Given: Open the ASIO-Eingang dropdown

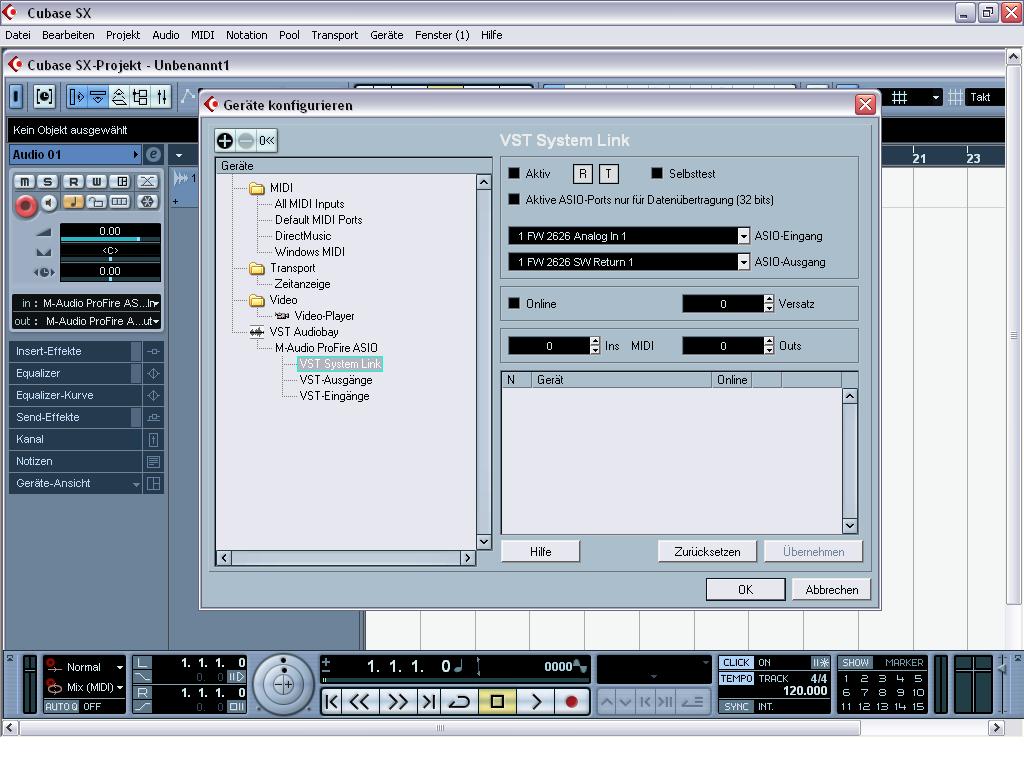Looking at the screenshot, I should 743,236.
